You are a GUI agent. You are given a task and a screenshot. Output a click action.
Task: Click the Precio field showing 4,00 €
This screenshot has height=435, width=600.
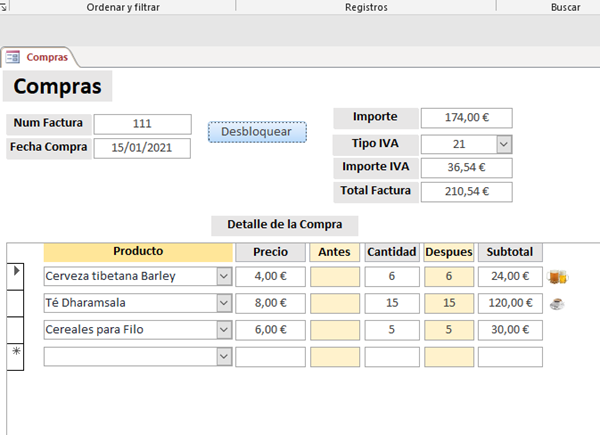pyautogui.click(x=270, y=276)
